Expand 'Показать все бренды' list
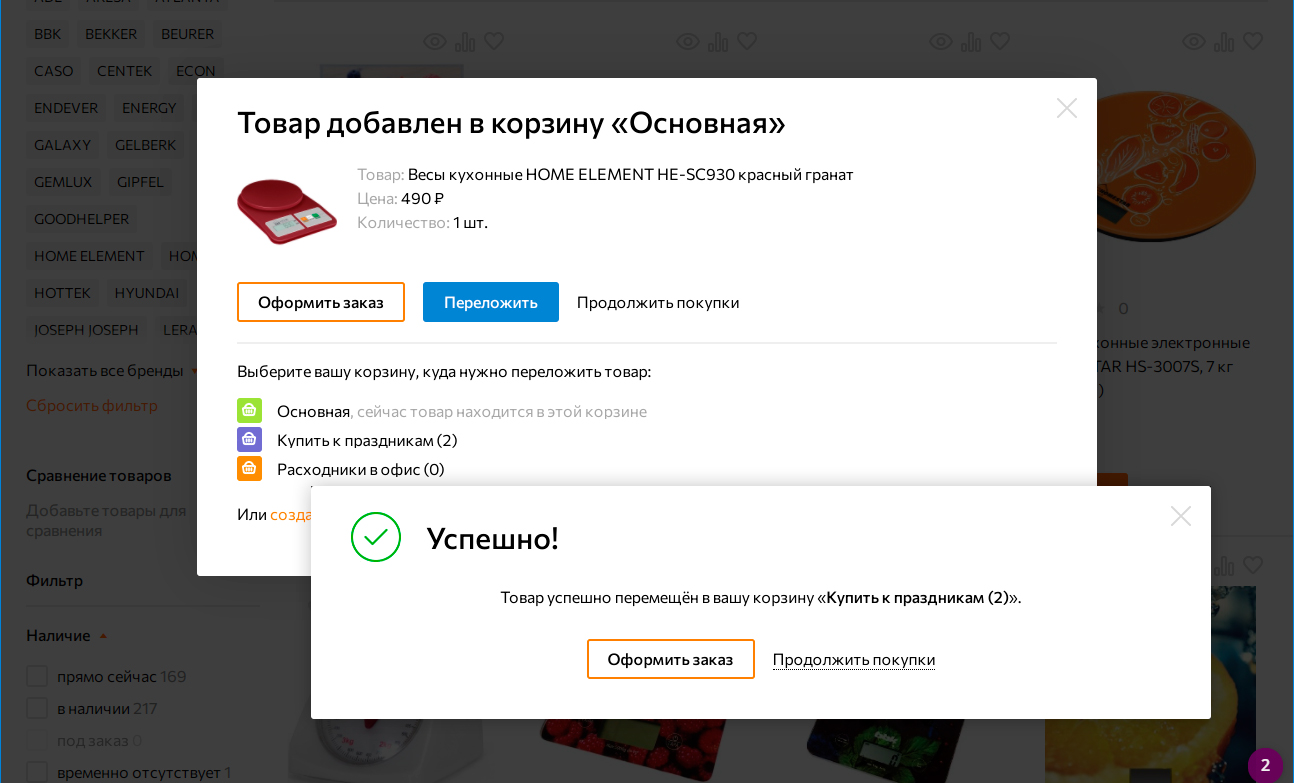The width and height of the screenshot is (1294, 783). click(112, 370)
